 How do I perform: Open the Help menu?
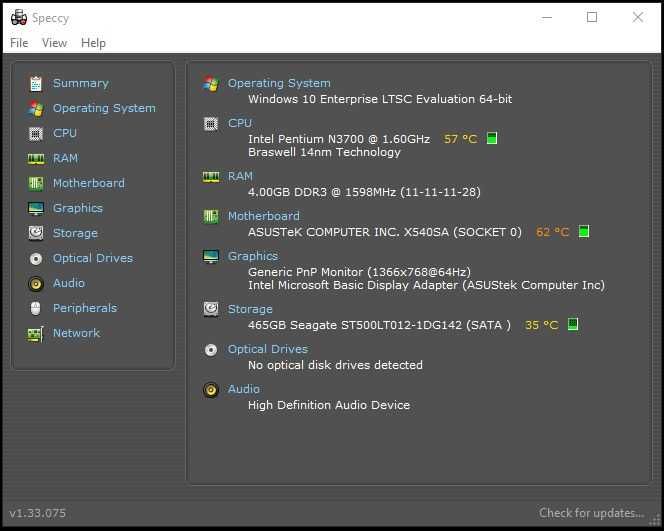pyautogui.click(x=93, y=43)
